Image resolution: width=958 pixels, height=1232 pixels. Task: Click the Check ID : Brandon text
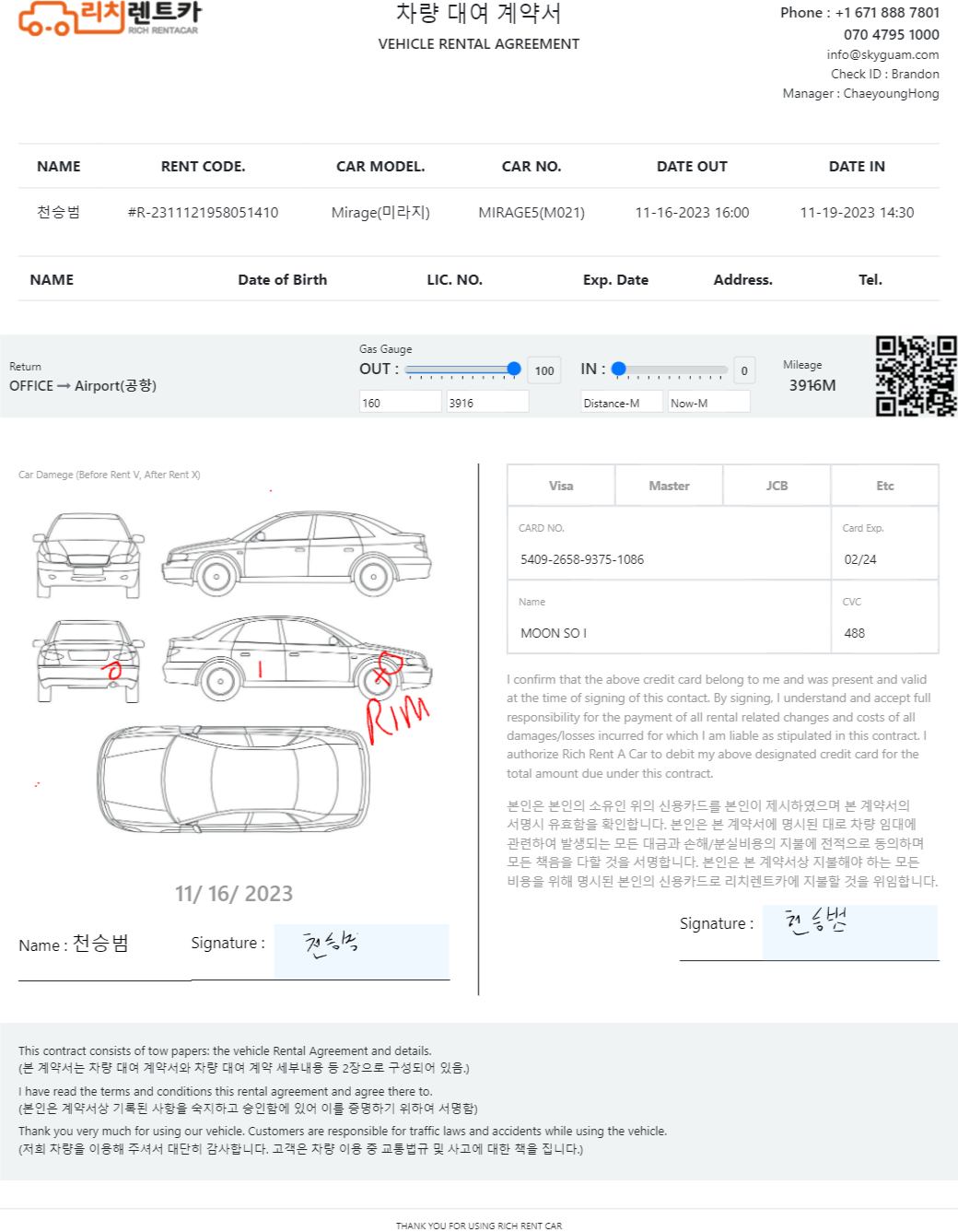[x=885, y=74]
